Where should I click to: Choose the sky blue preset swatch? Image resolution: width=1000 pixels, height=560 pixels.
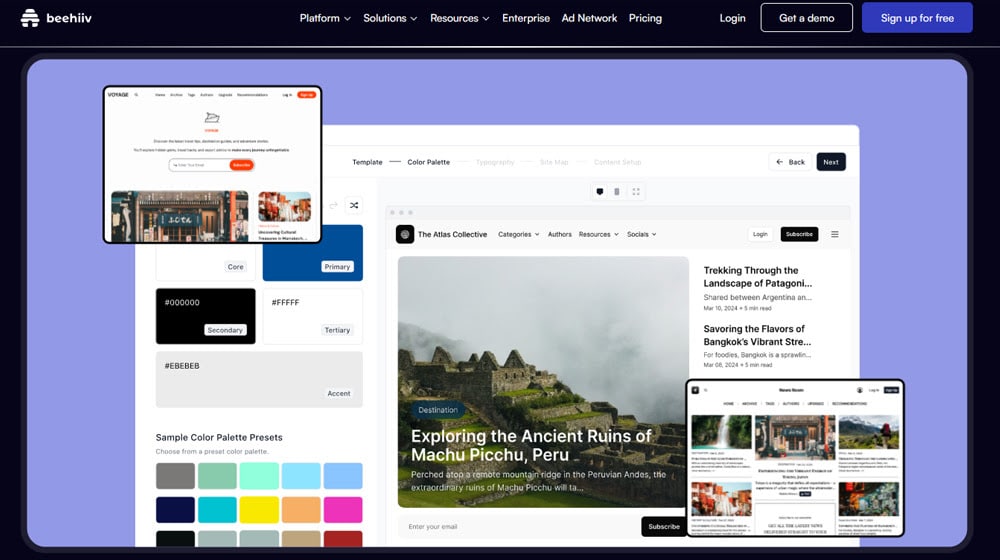tap(301, 476)
